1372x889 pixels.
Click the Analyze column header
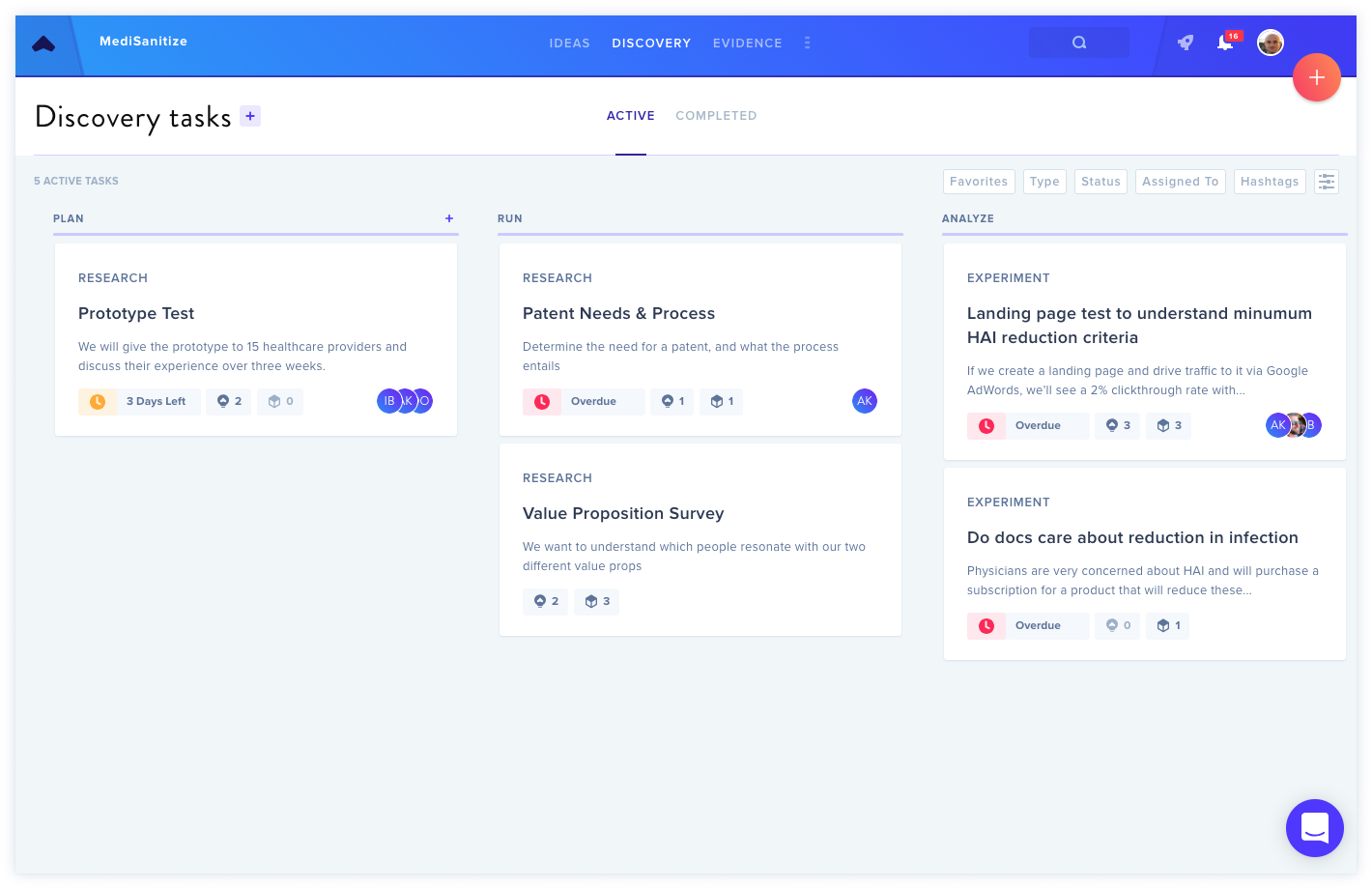(x=968, y=218)
